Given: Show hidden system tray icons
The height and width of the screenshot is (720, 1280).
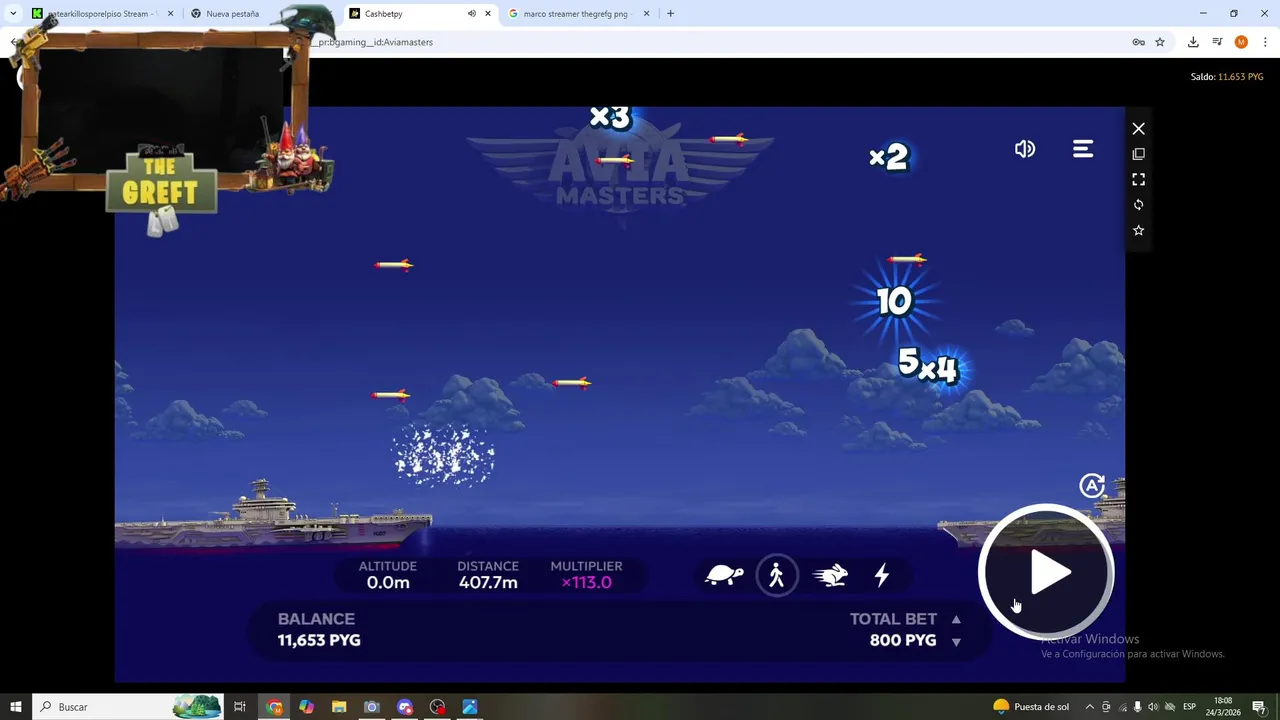Looking at the screenshot, I should 1089,707.
